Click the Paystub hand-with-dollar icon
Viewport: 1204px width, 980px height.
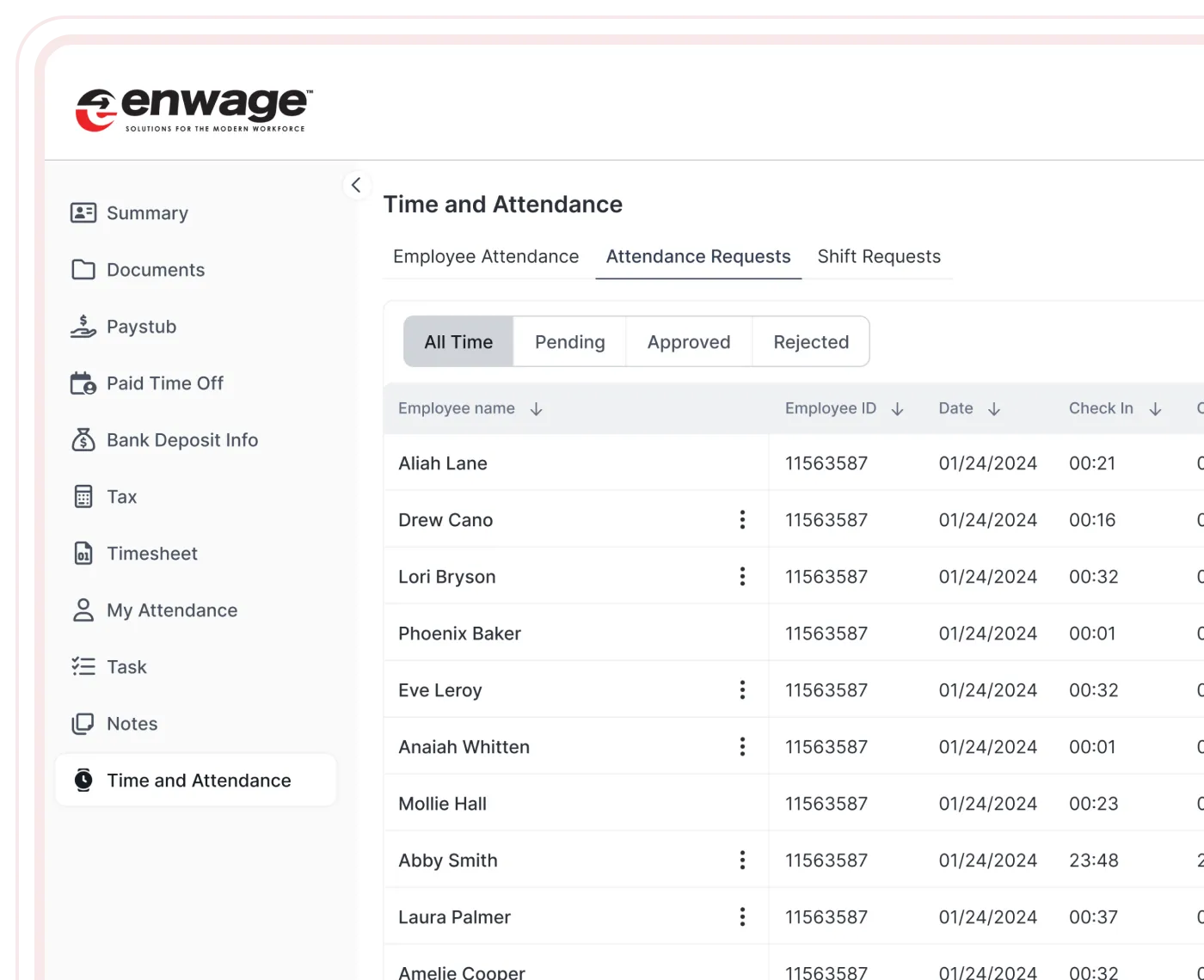point(83,327)
